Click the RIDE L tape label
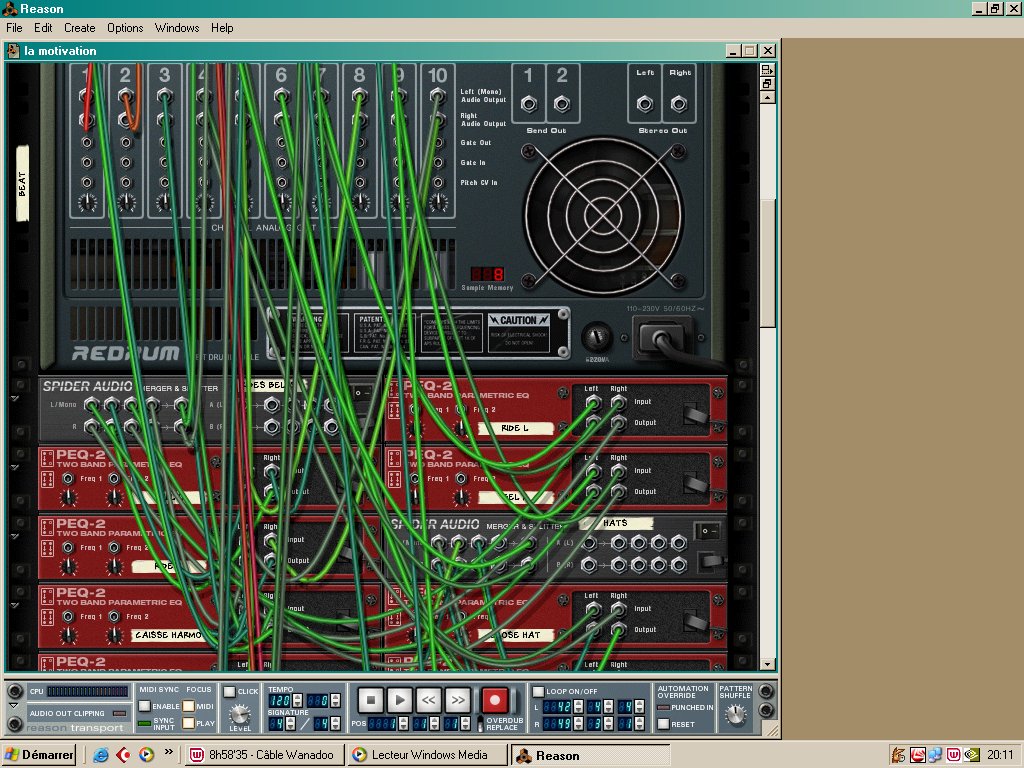1024x768 pixels. coord(516,428)
